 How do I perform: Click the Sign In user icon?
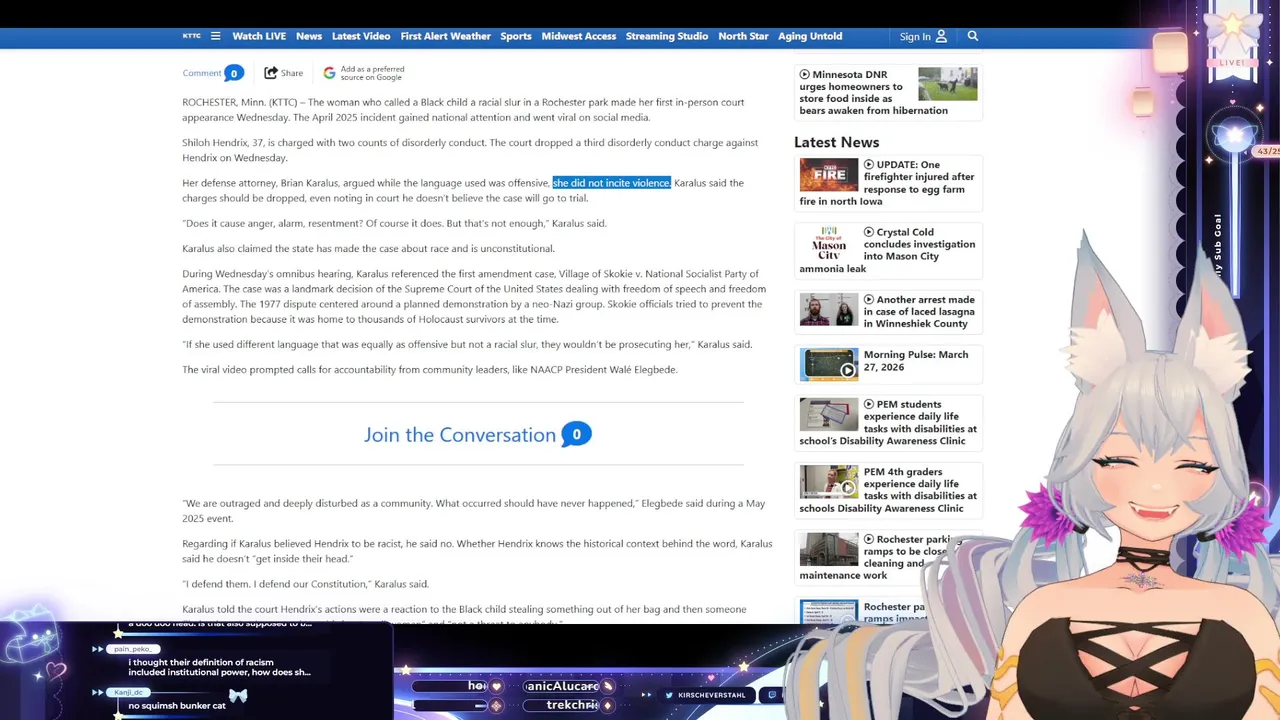941,36
